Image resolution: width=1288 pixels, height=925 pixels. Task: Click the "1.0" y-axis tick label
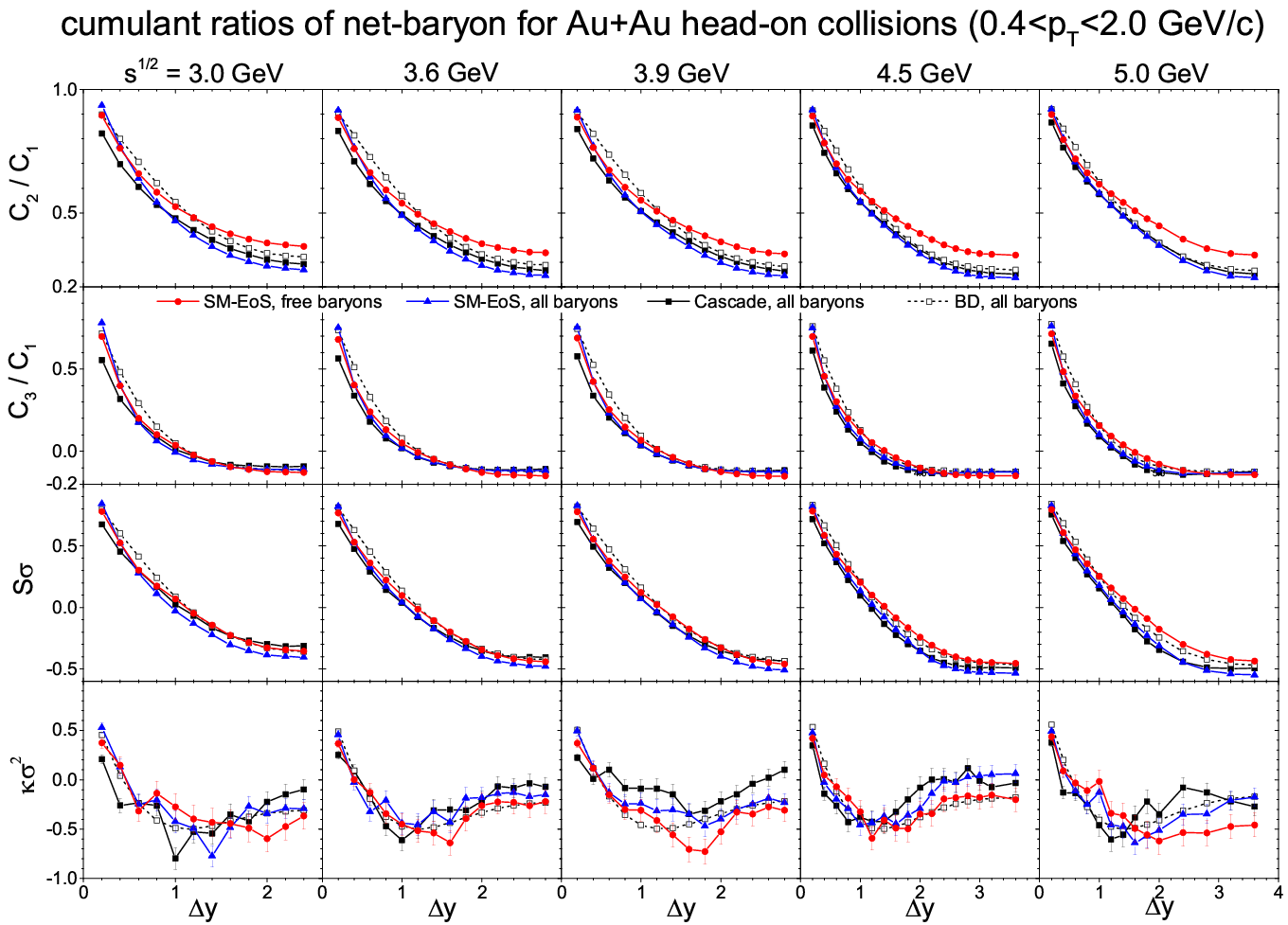[x=65, y=90]
